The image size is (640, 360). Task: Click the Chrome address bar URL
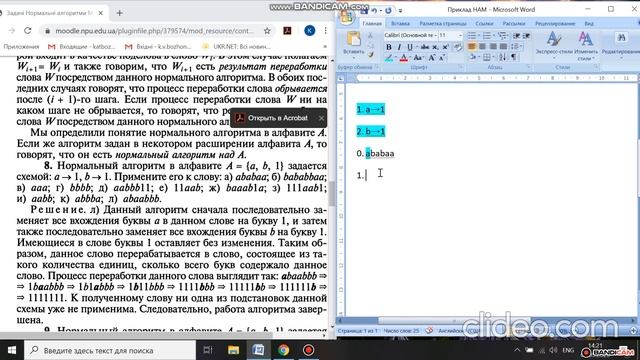[x=154, y=31]
